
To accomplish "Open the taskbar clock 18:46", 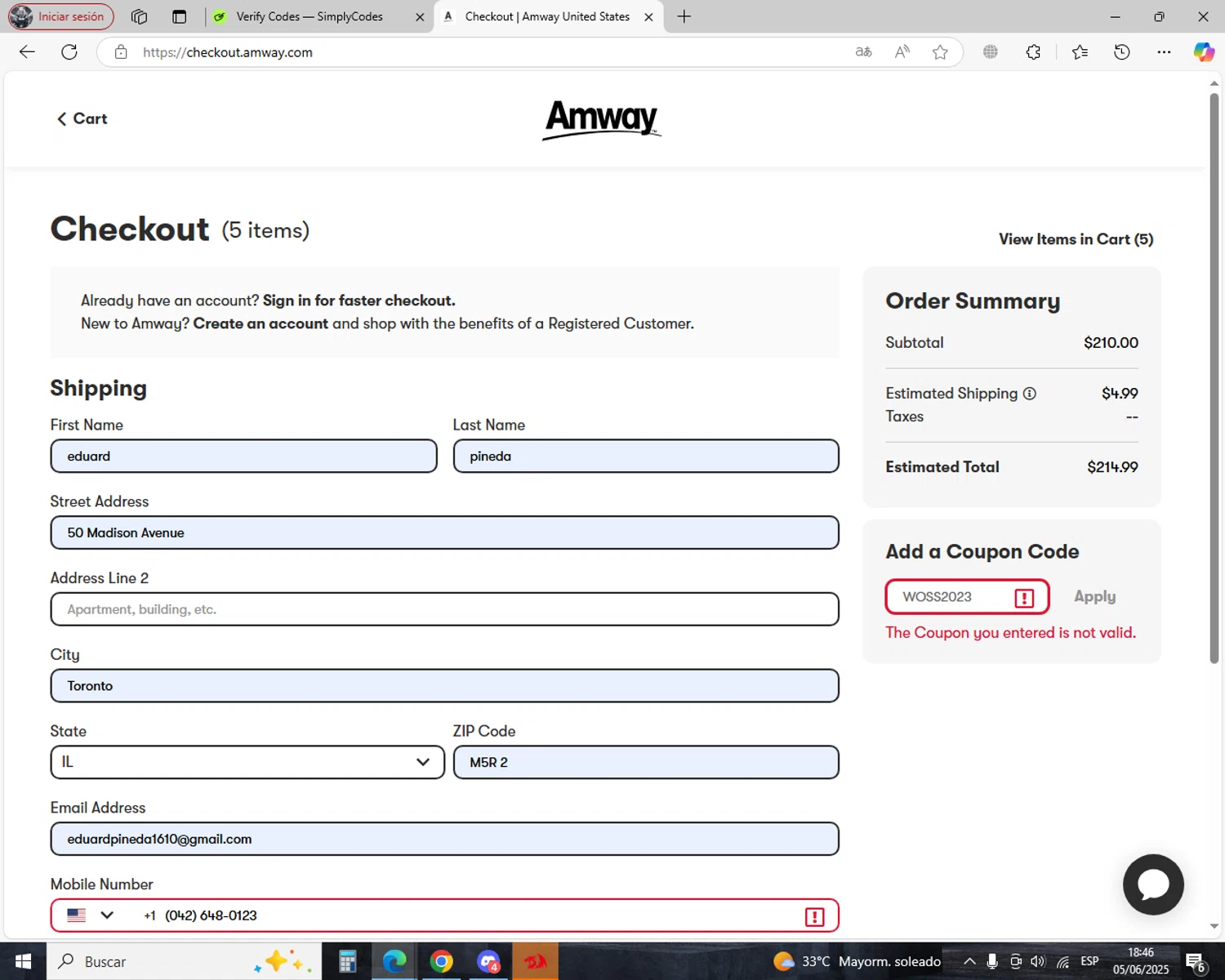I will 1141,961.
